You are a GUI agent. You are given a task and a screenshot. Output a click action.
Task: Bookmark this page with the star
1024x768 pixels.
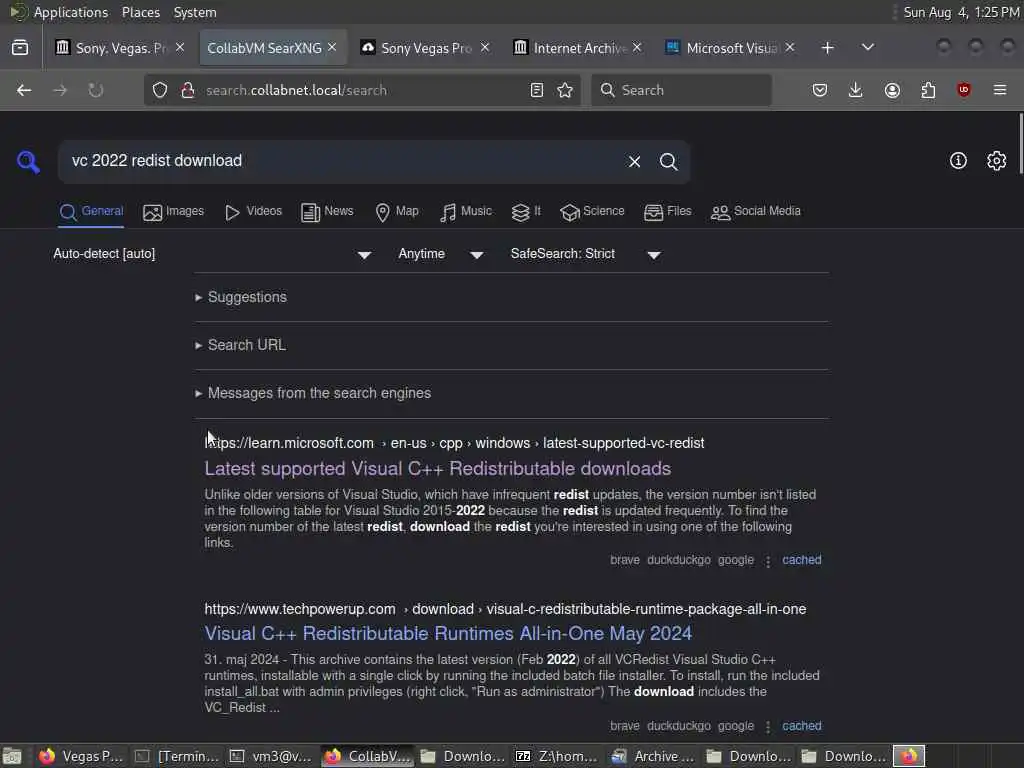click(566, 90)
